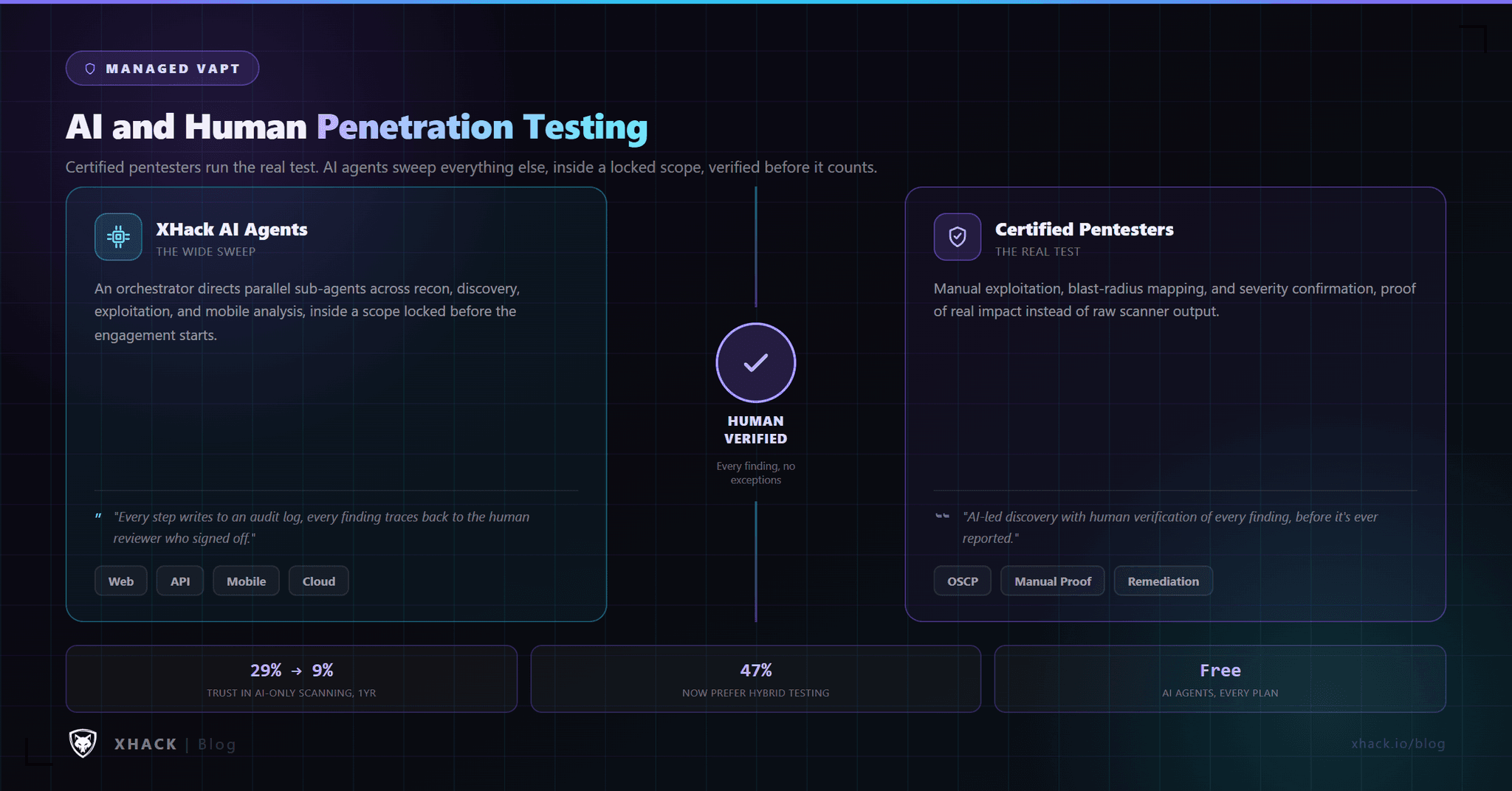This screenshot has width=1512, height=791.
Task: Click the XHack wolf logo
Action: pyautogui.click(x=83, y=743)
